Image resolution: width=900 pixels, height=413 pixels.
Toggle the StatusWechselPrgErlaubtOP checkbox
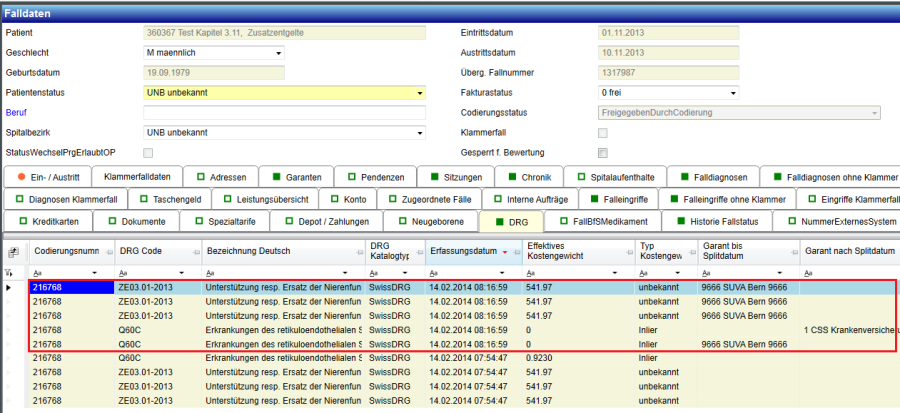pyautogui.click(x=149, y=152)
